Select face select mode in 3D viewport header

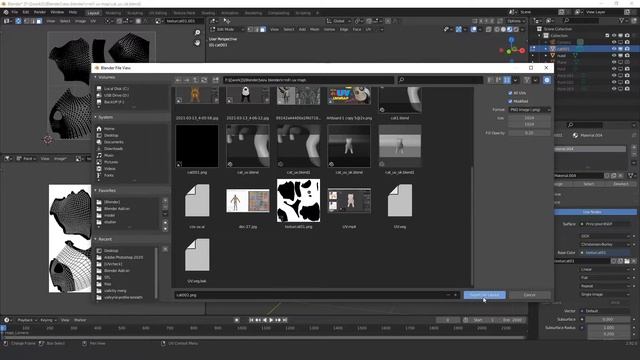point(263,29)
